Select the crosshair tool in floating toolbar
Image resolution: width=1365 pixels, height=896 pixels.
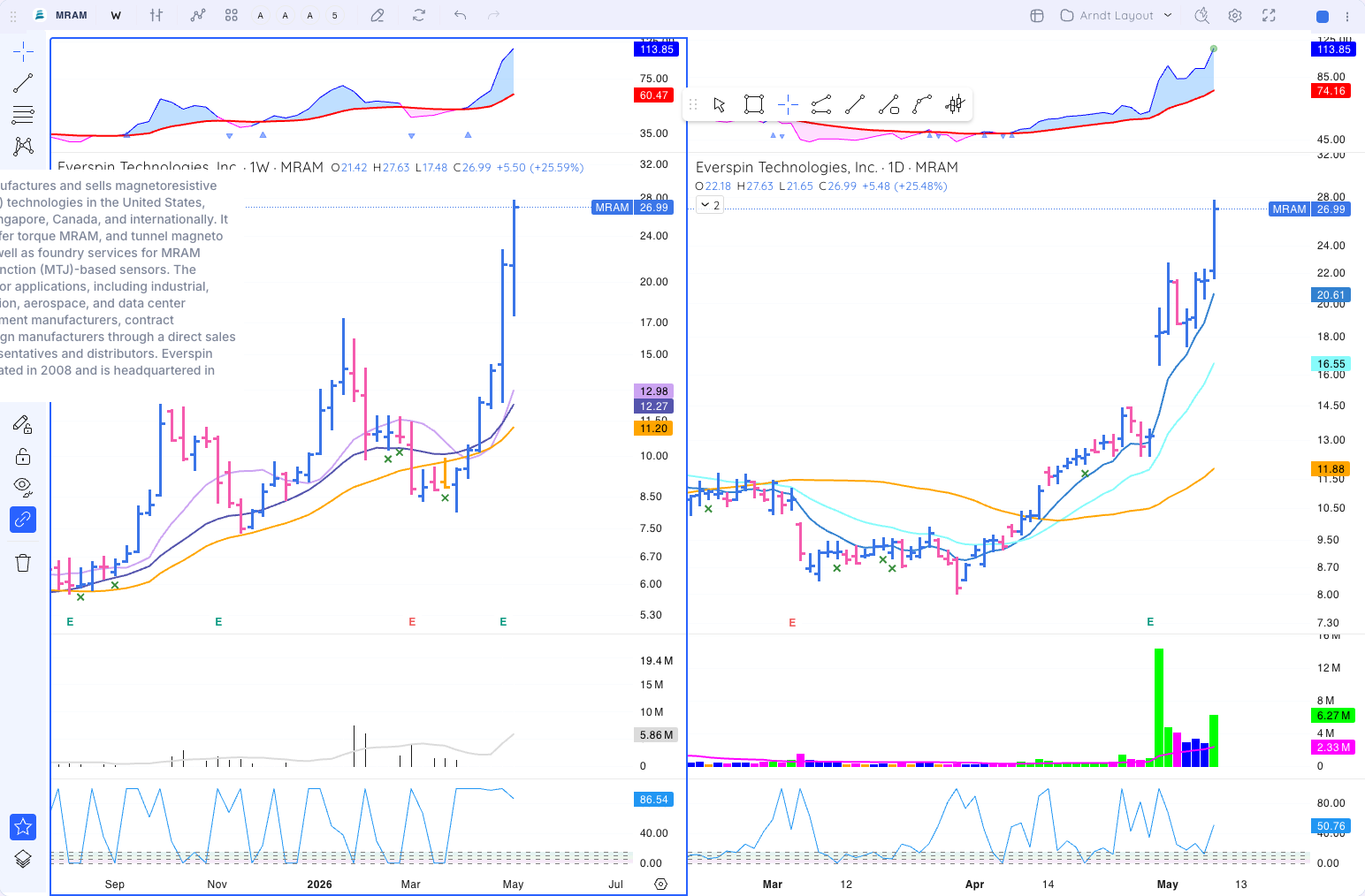[788, 105]
